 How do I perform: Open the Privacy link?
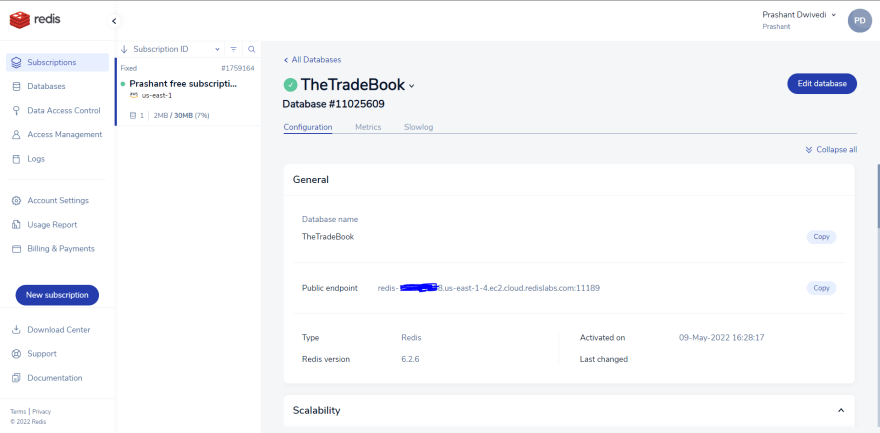pos(42,411)
